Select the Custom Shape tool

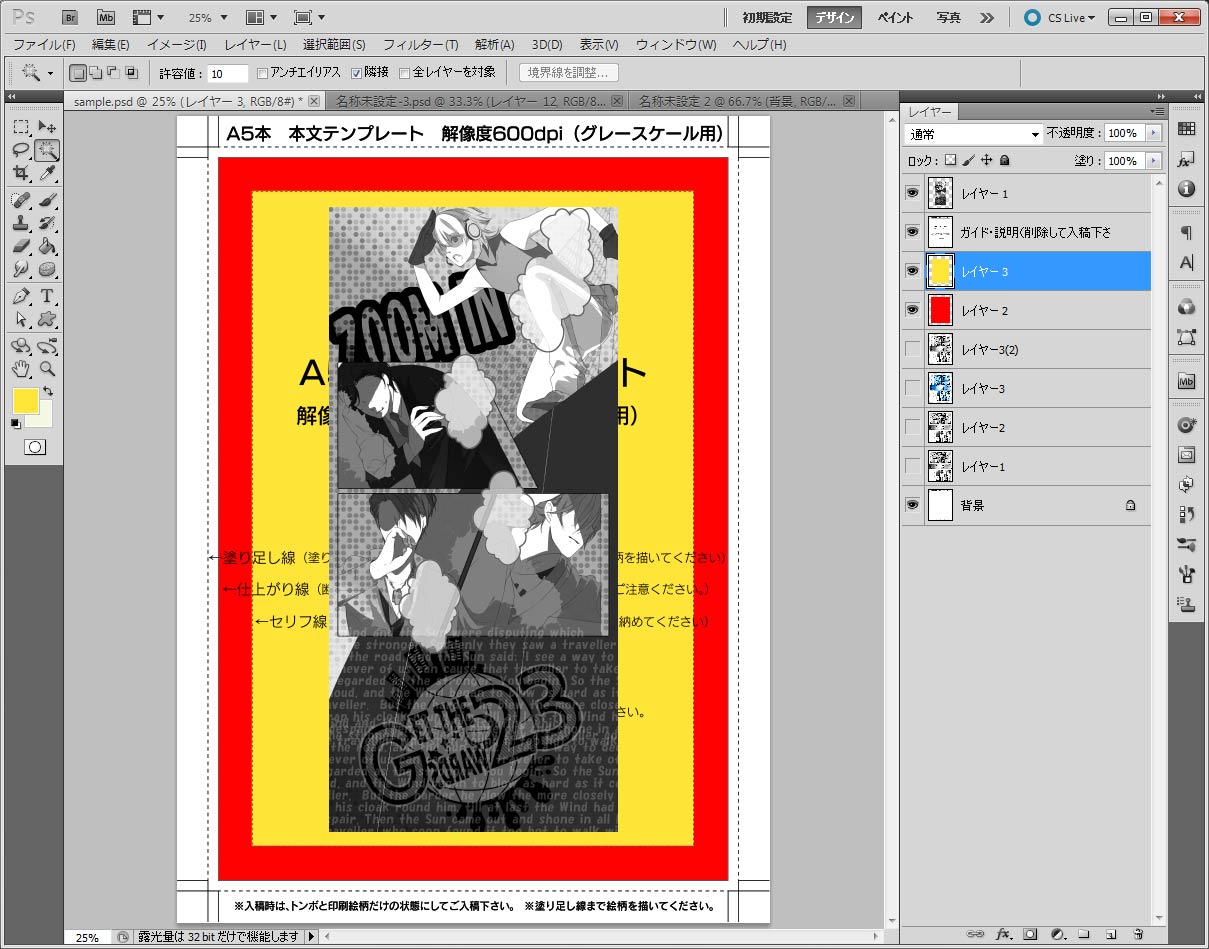(x=46, y=319)
